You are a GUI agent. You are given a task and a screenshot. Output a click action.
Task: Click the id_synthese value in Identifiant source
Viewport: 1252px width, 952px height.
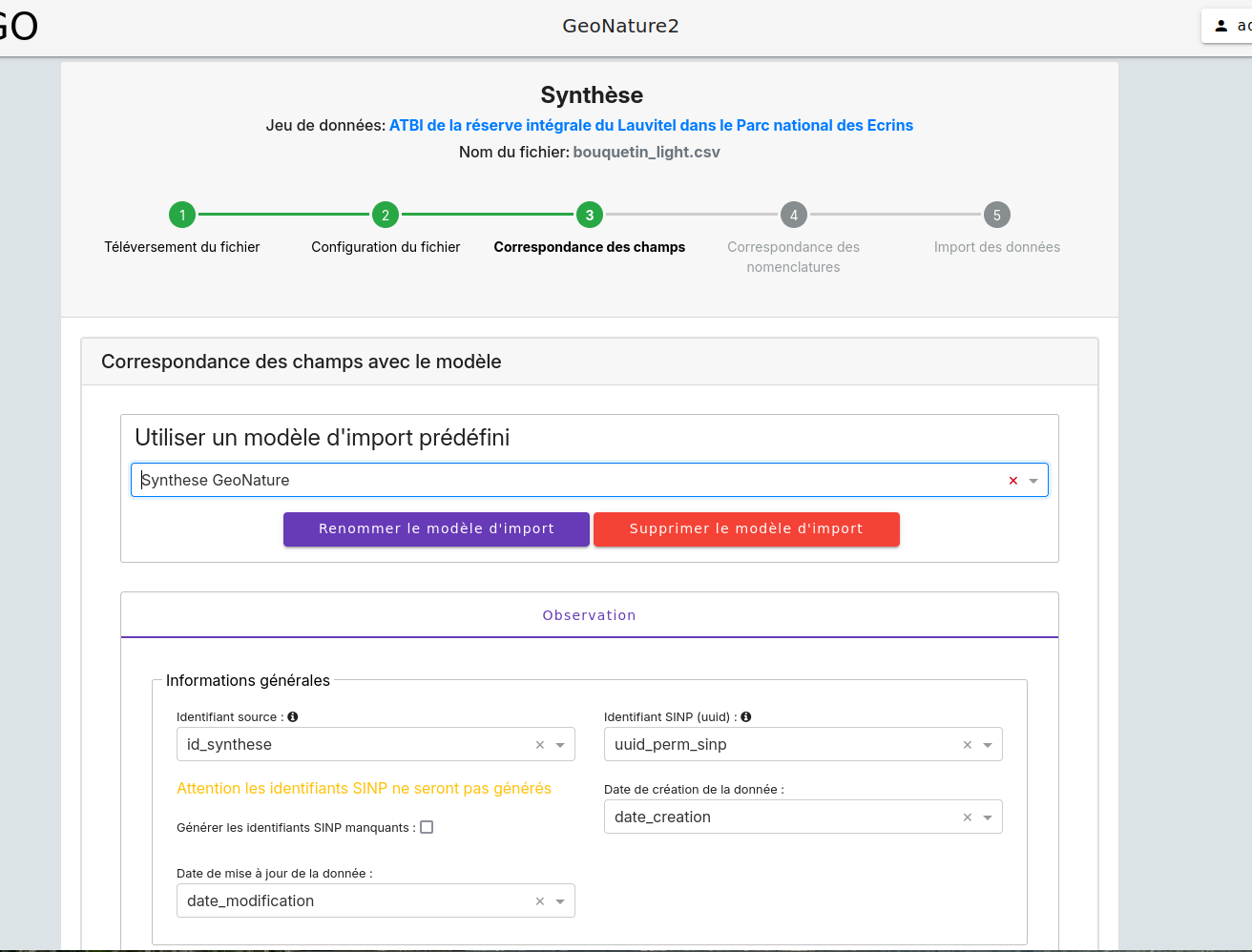[x=229, y=744]
